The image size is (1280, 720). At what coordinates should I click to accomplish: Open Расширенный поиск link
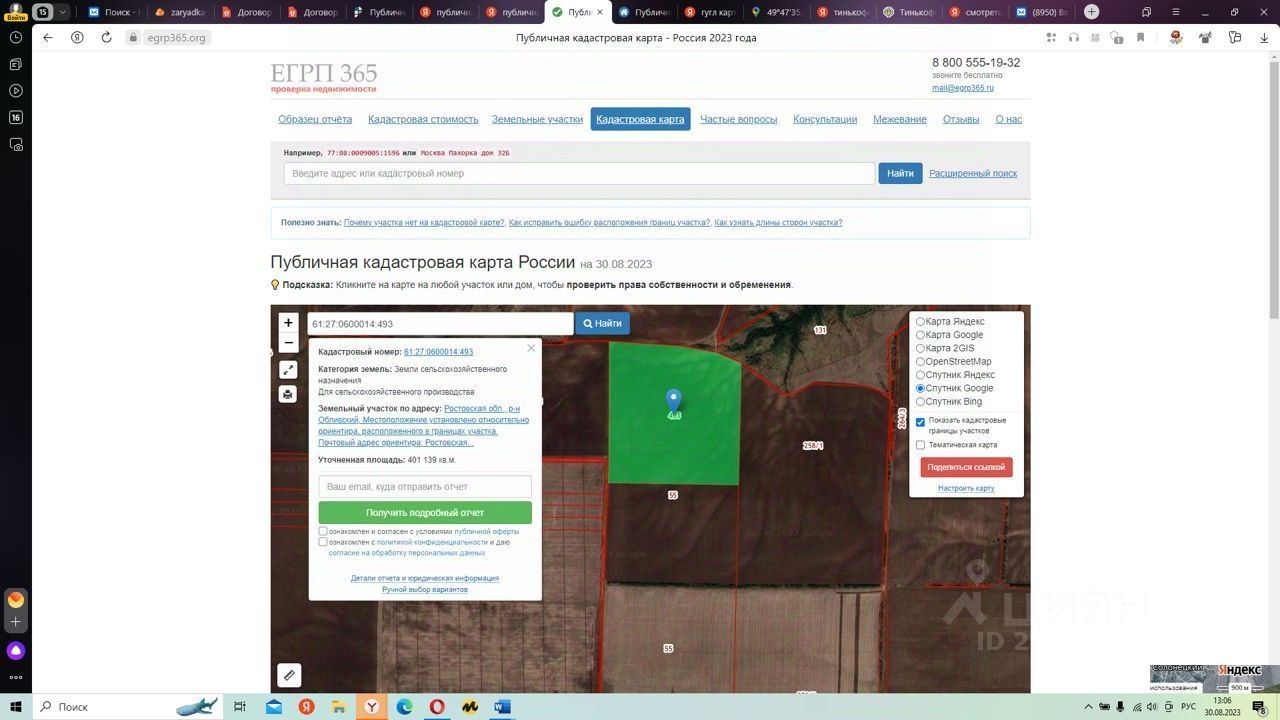tap(973, 173)
